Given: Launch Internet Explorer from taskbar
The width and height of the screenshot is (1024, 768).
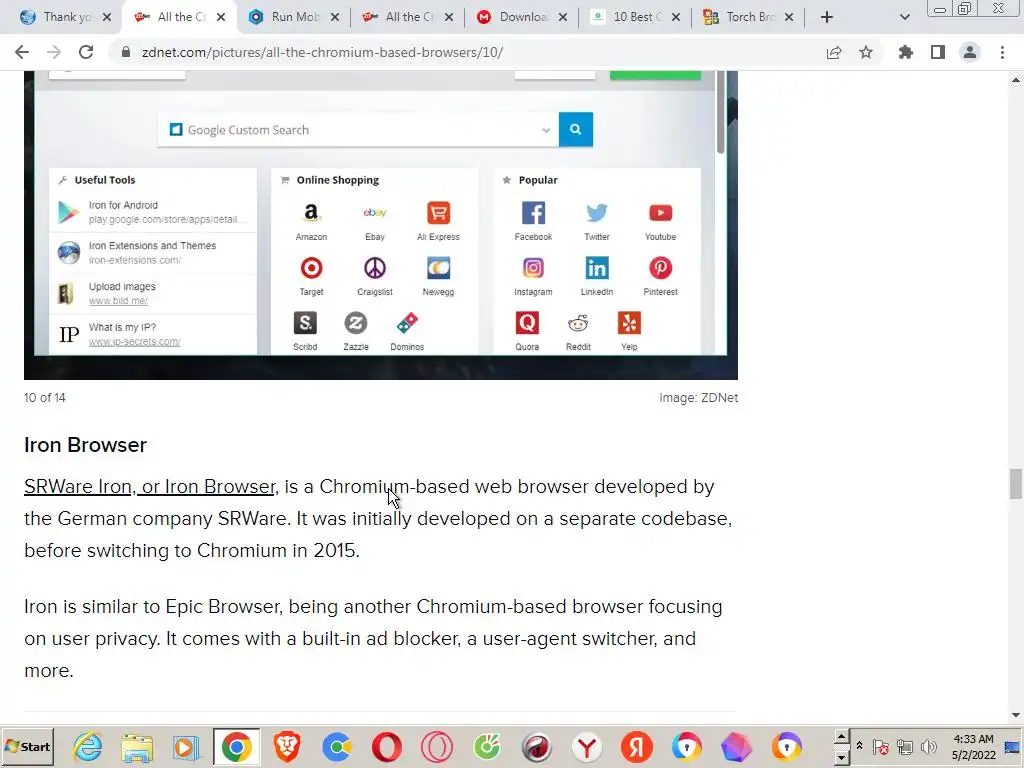Looking at the screenshot, I should click(x=88, y=746).
